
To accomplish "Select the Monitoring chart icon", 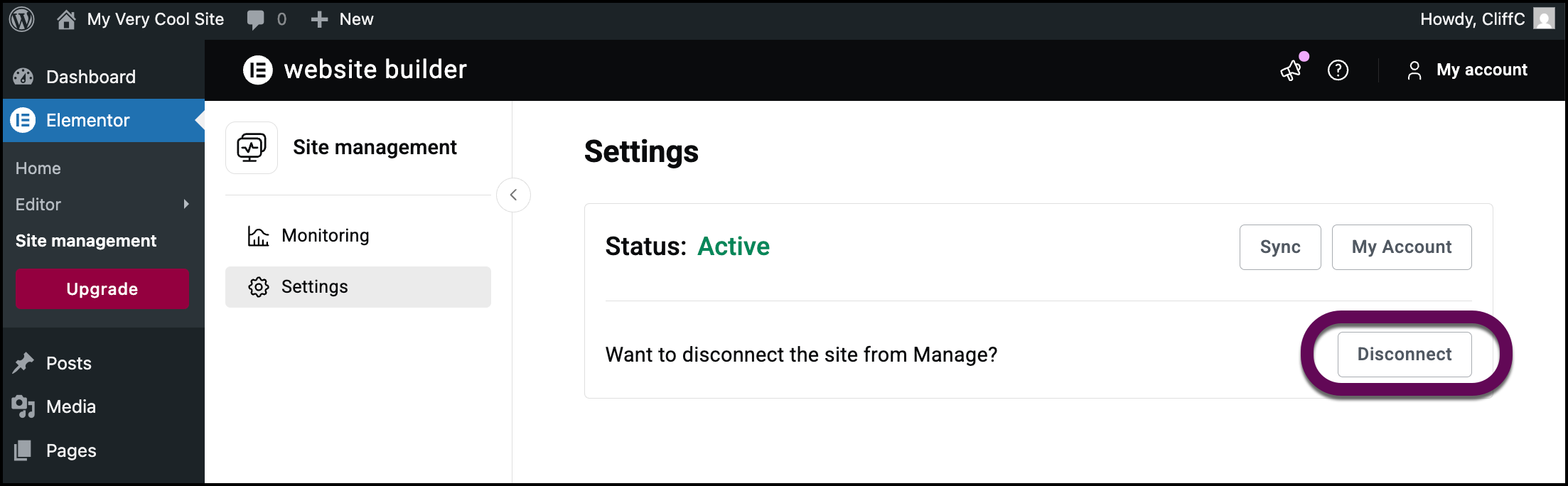I will pyautogui.click(x=257, y=235).
